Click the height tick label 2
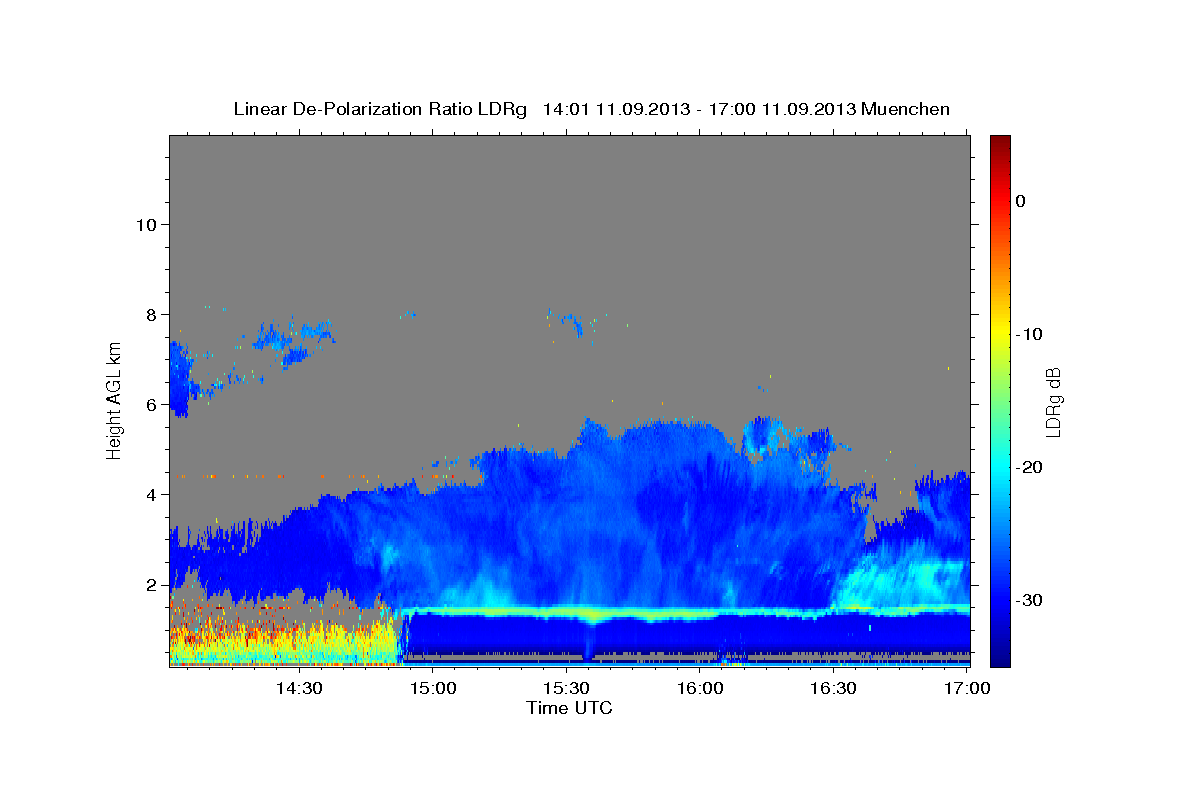Screen dimensions: 1200x800 150,584
